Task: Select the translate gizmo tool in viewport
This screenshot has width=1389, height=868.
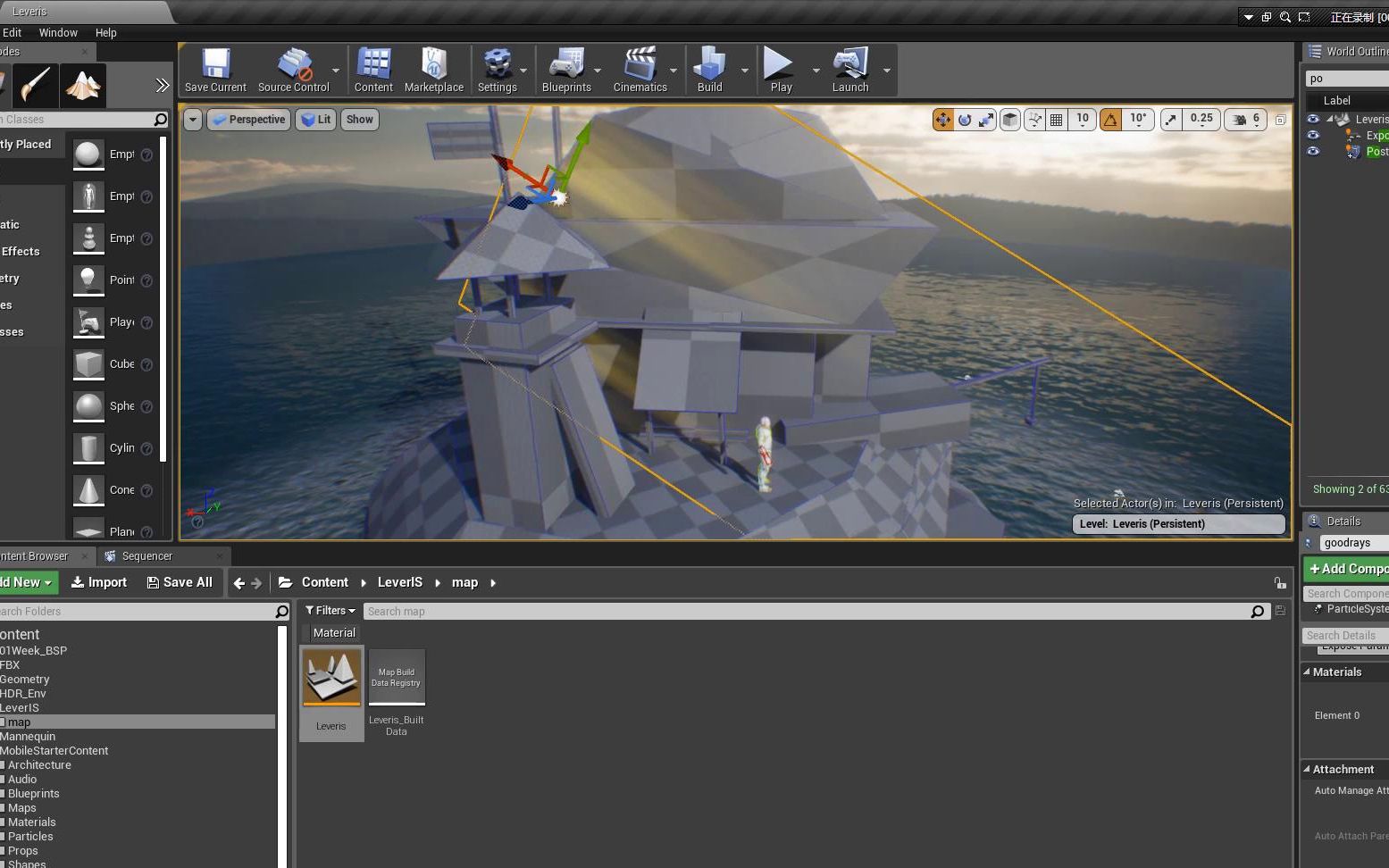Action: pyautogui.click(x=942, y=120)
